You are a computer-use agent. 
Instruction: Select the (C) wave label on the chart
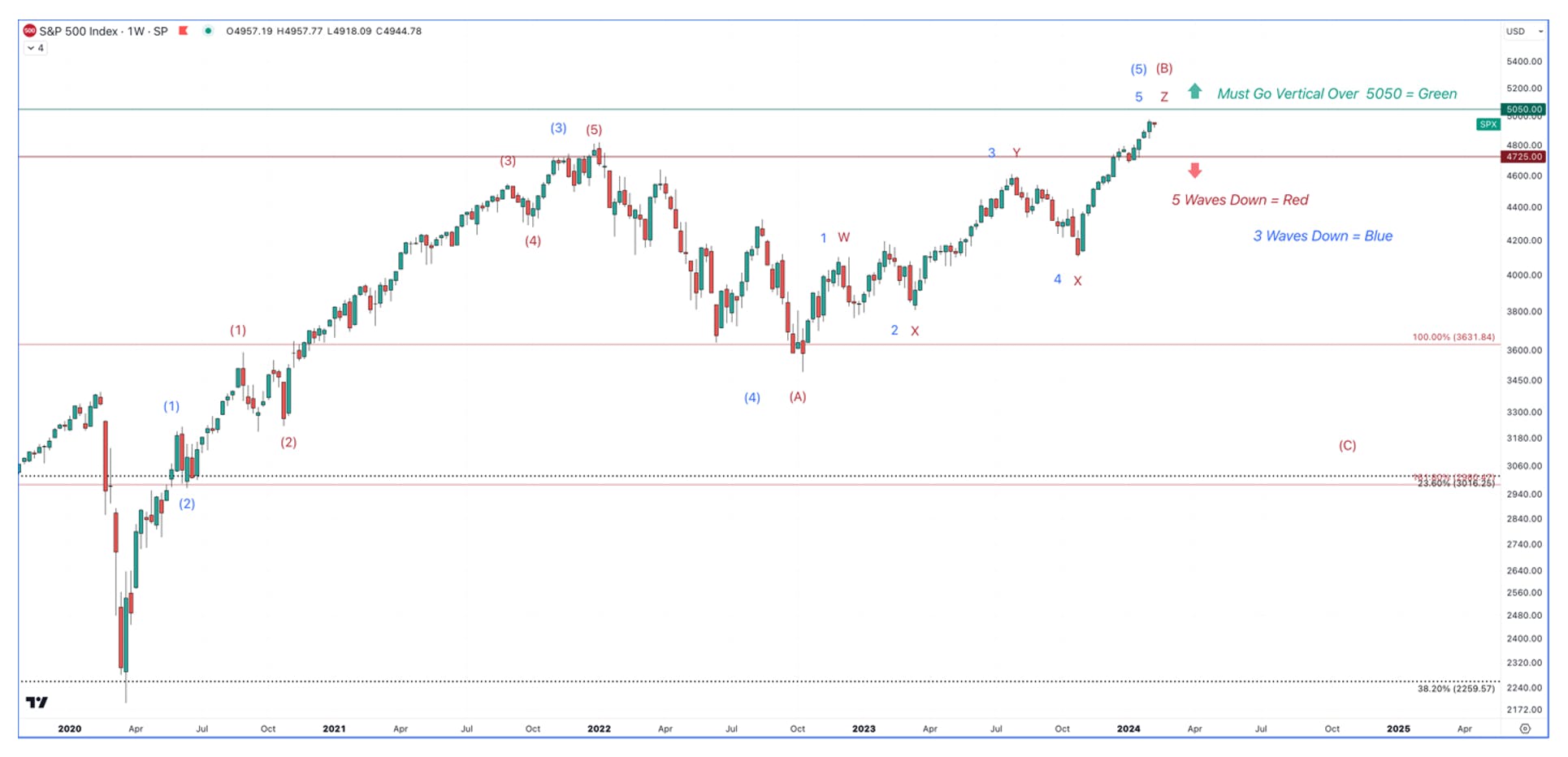tap(1347, 445)
